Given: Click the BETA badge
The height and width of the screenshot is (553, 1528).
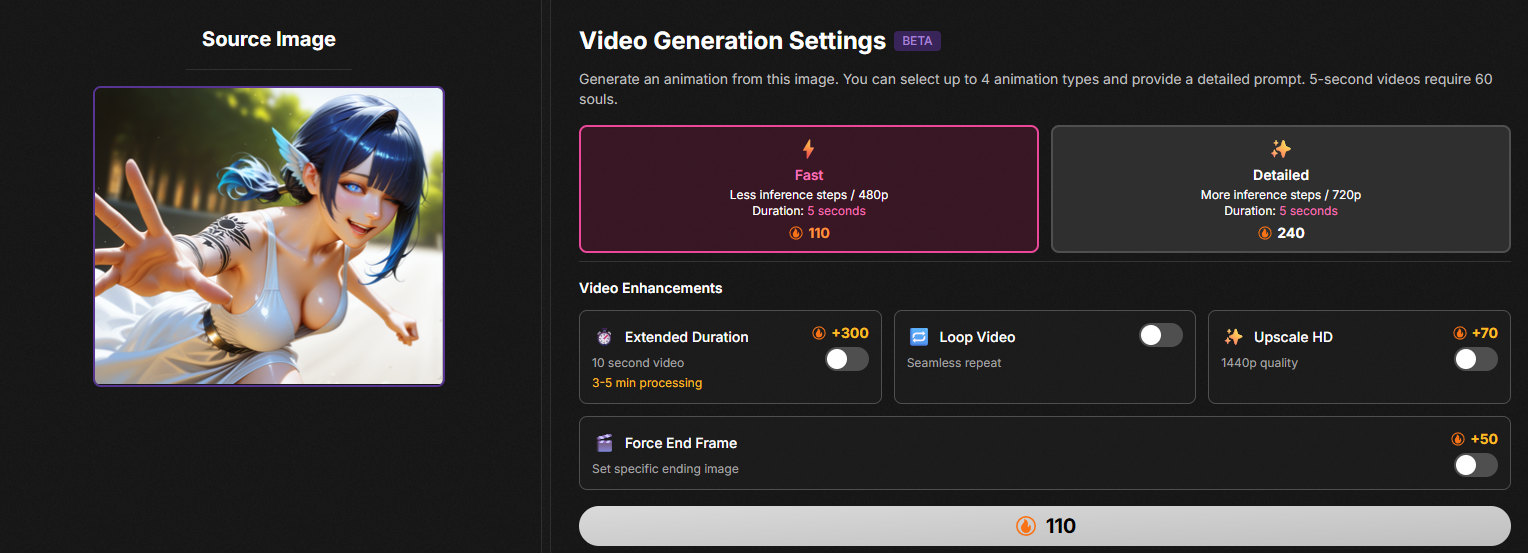Looking at the screenshot, I should tap(917, 41).
